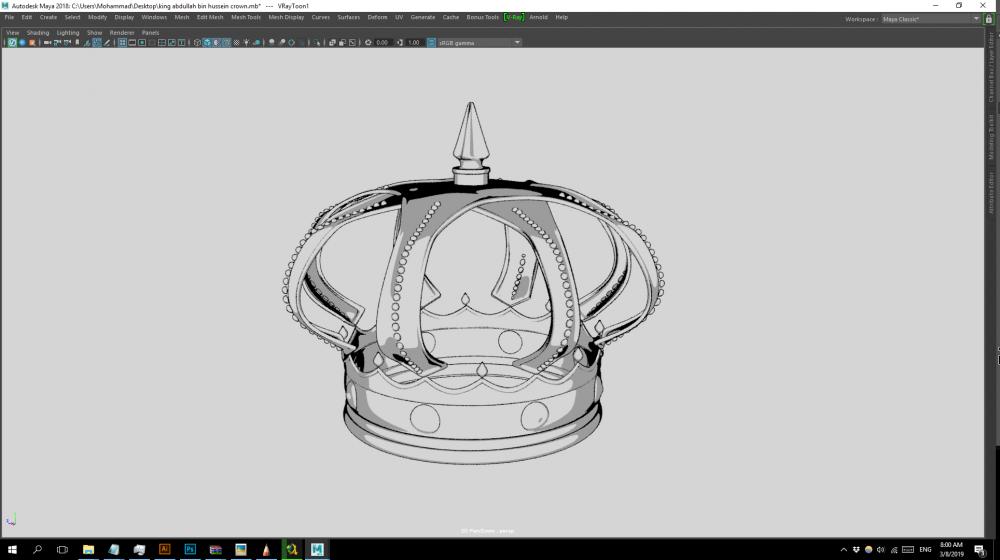Toggle the grid display in panel toolbar

[x=122, y=42]
